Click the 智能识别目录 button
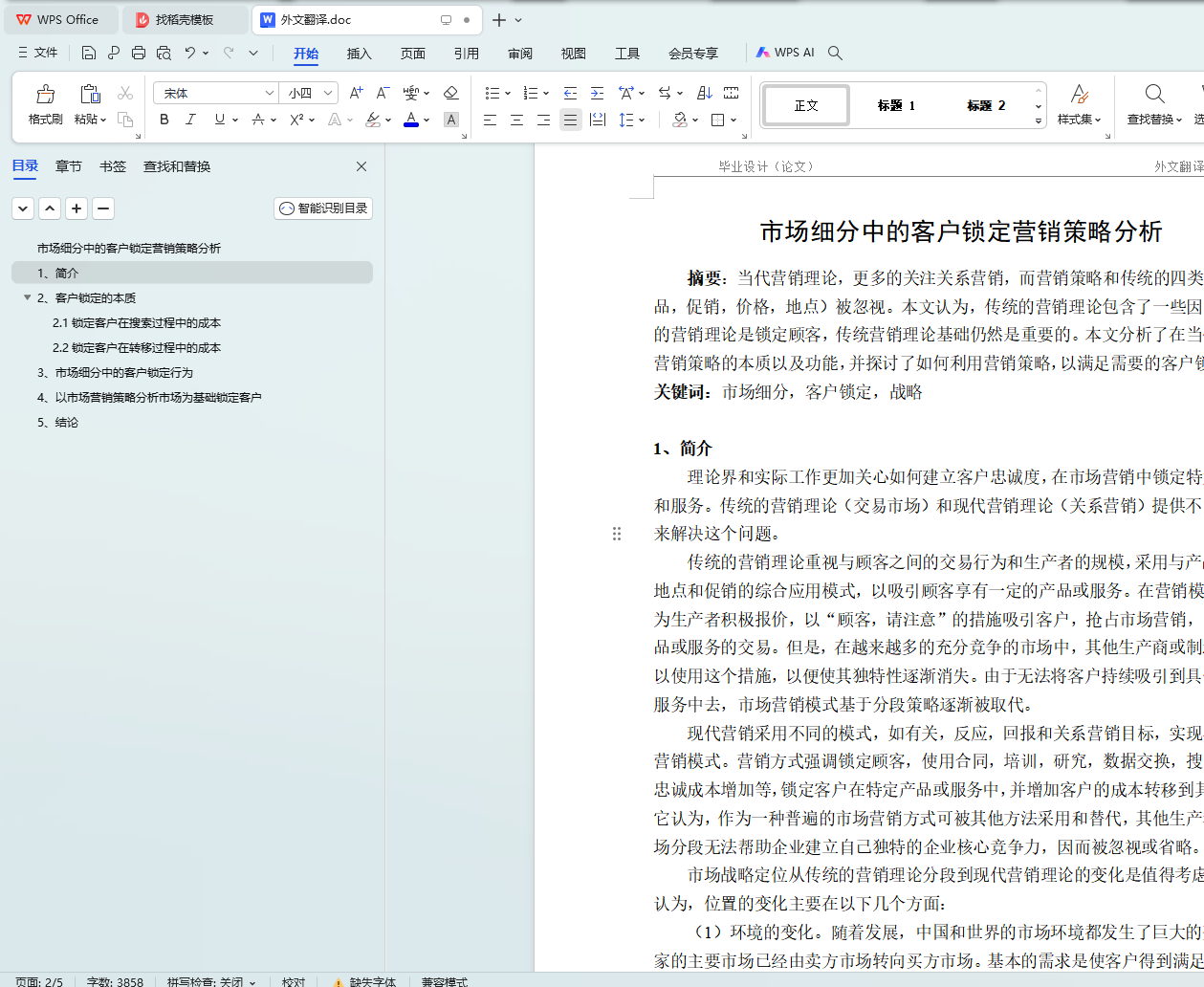The height and width of the screenshot is (987, 1204). point(323,208)
